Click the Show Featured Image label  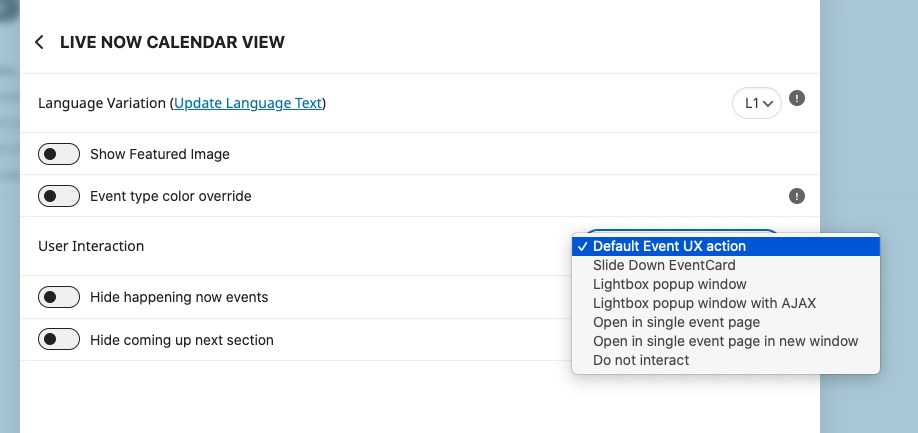click(160, 154)
